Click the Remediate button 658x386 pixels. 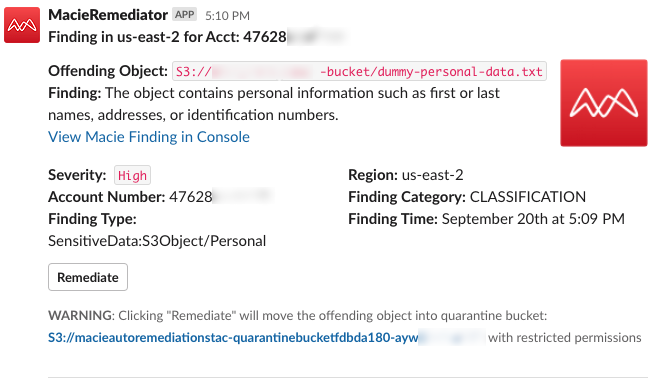point(88,277)
